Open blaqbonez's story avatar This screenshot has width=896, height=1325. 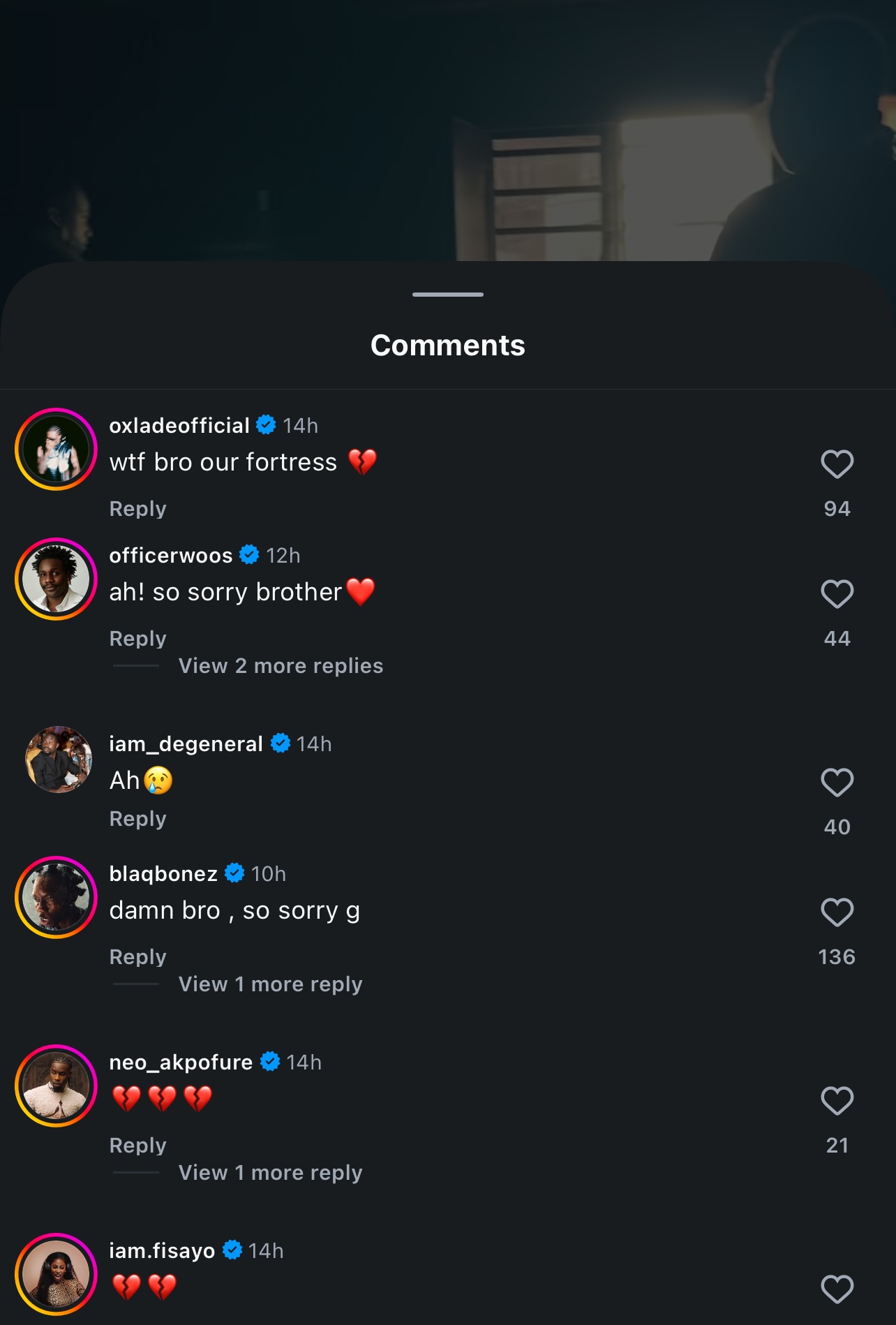[56, 898]
